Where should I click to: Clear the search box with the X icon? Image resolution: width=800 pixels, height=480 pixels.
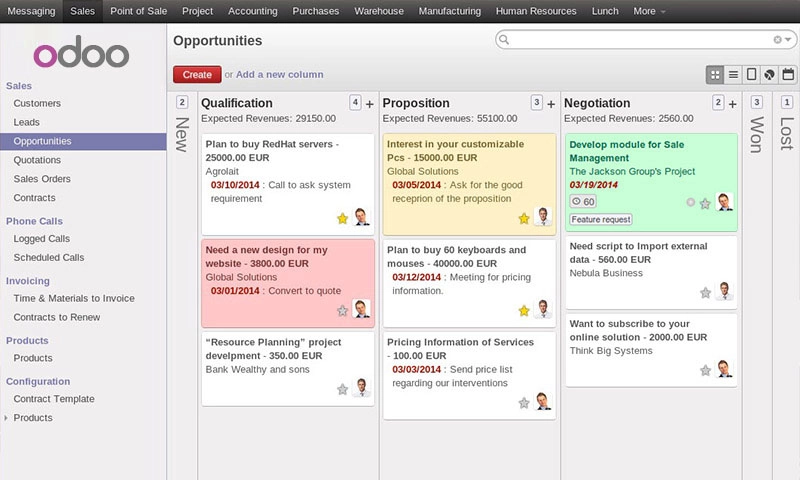point(778,40)
